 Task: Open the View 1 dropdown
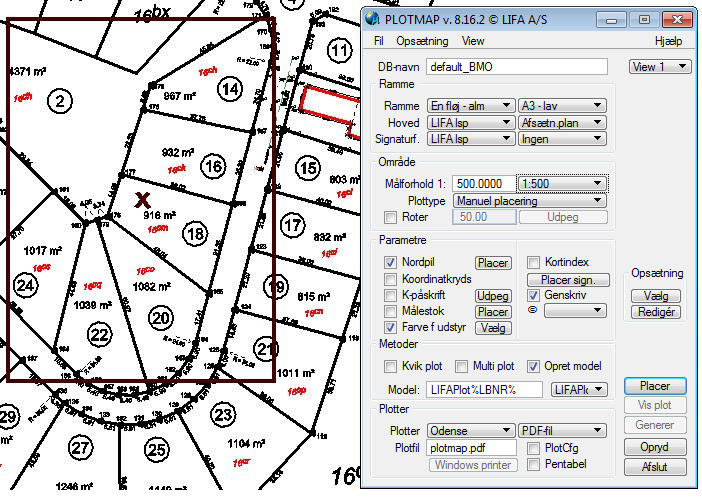(x=660, y=67)
